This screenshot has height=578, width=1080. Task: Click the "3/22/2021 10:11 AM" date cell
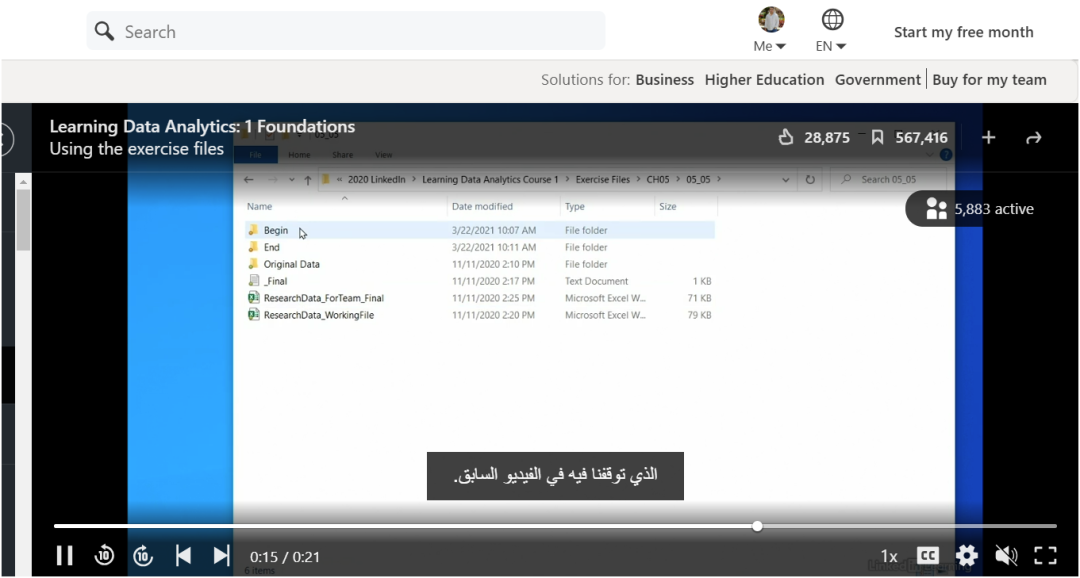494,247
